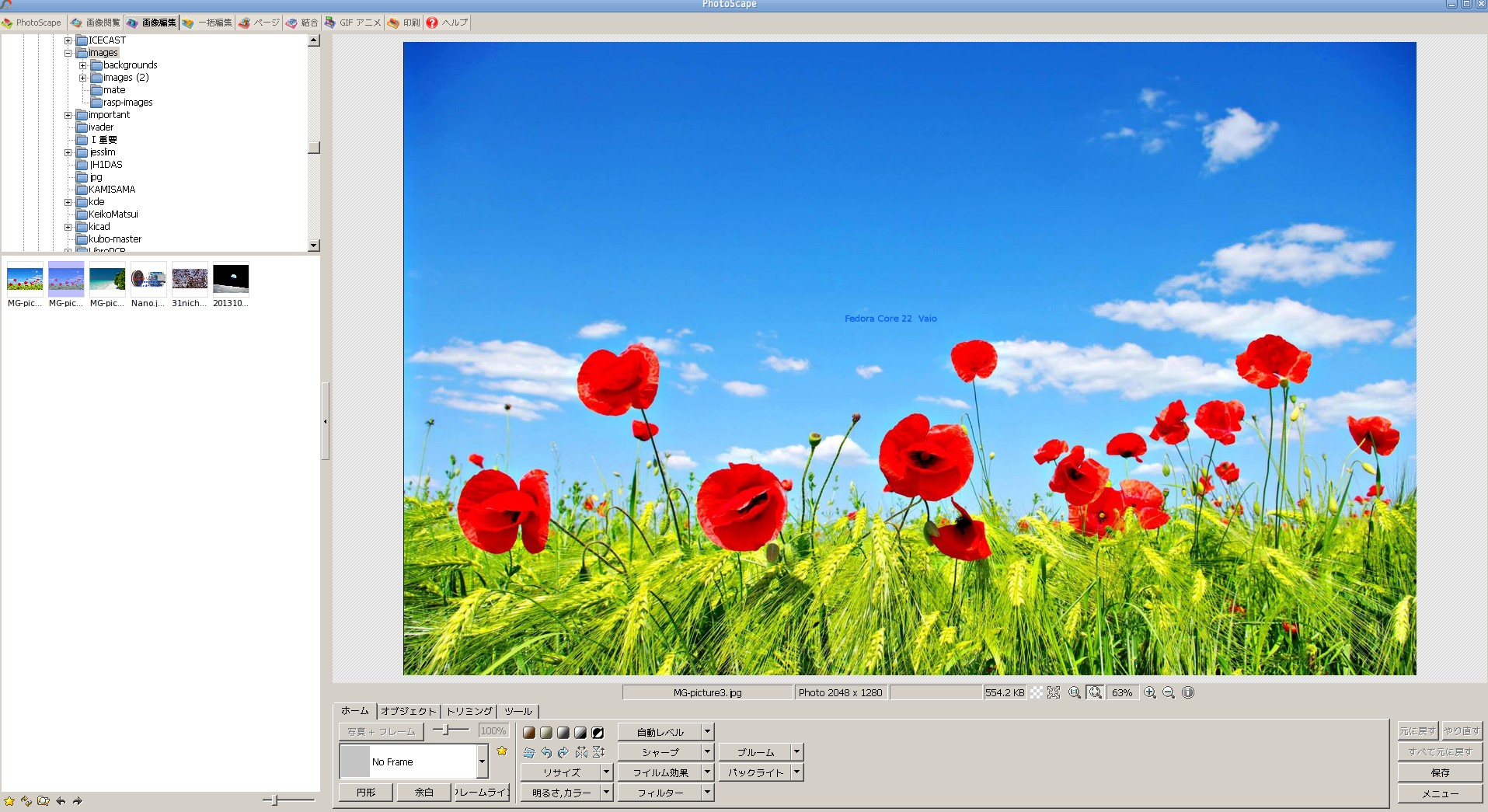
Task: Select the zoom in magnifier icon
Action: point(1151,692)
